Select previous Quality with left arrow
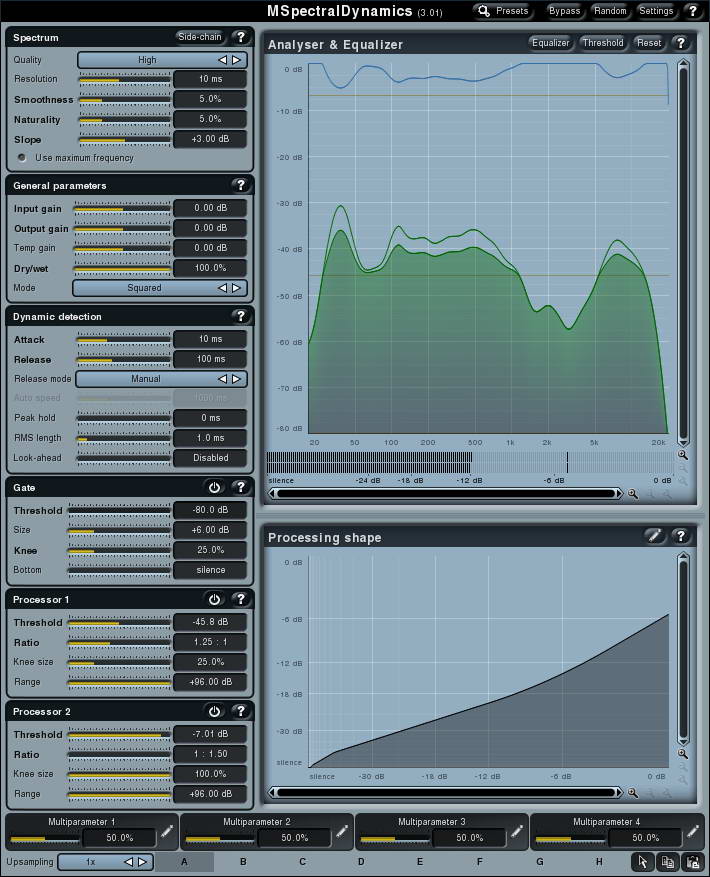Image resolution: width=710 pixels, height=877 pixels. [x=223, y=60]
